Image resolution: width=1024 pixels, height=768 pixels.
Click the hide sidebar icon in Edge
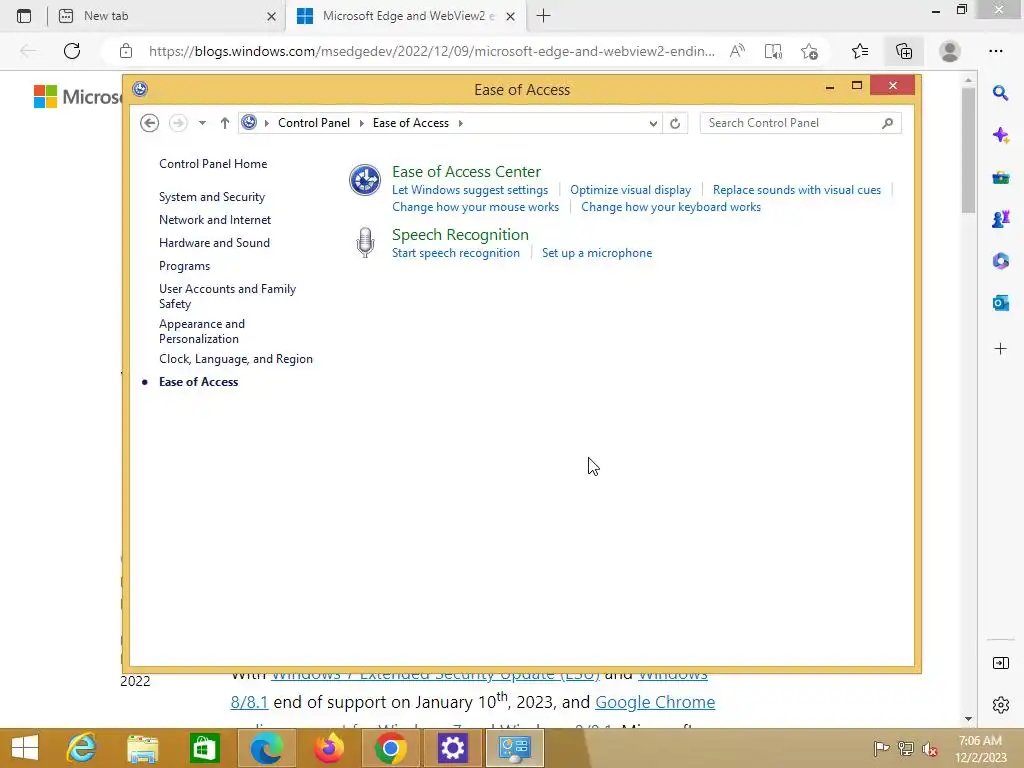(x=1000, y=664)
